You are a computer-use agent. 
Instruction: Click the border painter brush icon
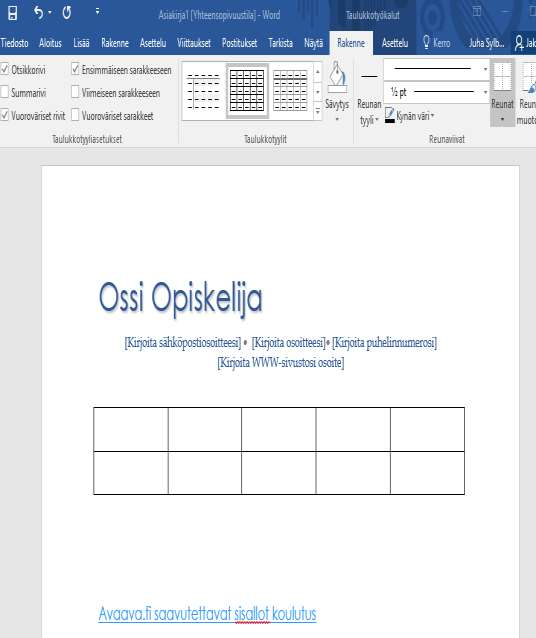click(x=529, y=79)
